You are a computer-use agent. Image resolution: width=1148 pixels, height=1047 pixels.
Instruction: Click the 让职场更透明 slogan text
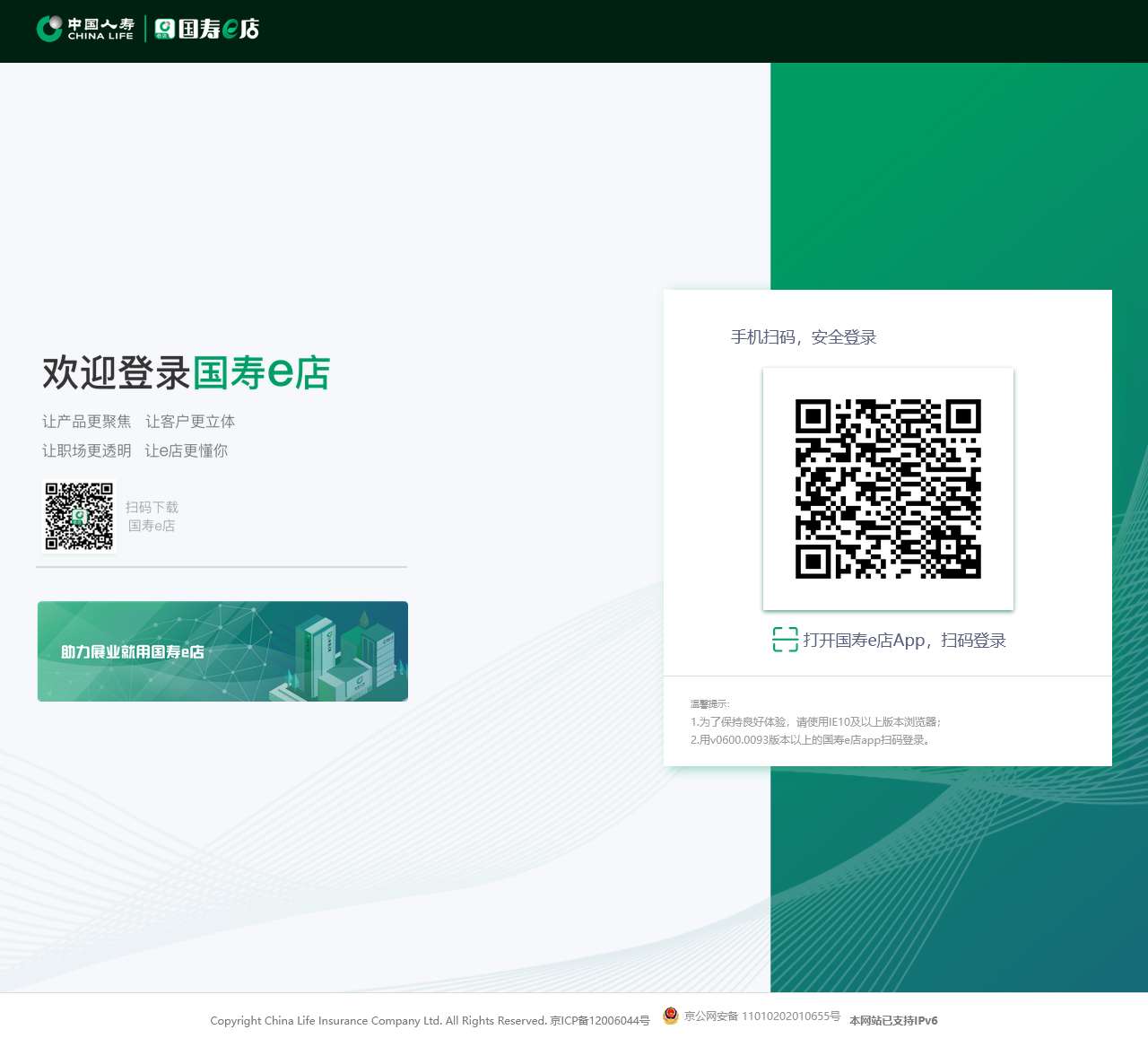pyautogui.click(x=87, y=450)
